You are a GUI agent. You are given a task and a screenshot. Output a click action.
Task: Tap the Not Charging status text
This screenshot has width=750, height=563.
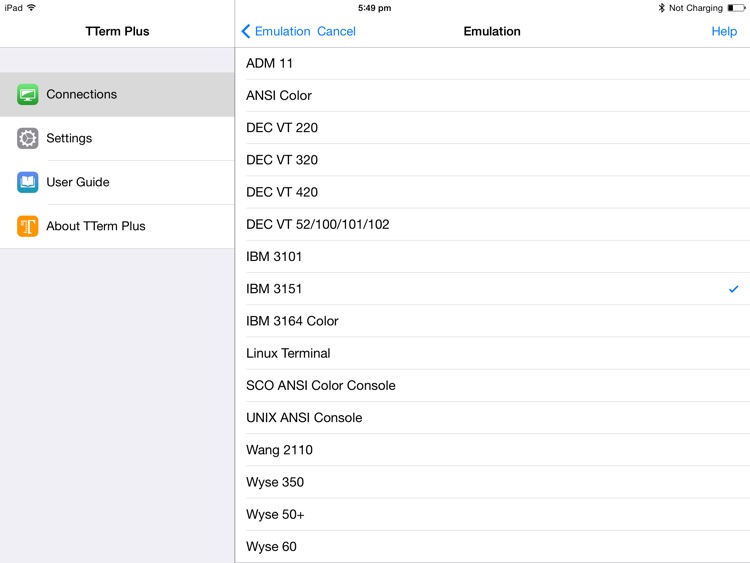point(695,8)
